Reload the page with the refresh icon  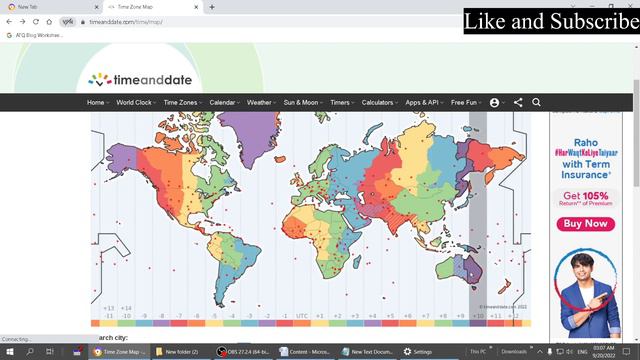[x=36, y=22]
